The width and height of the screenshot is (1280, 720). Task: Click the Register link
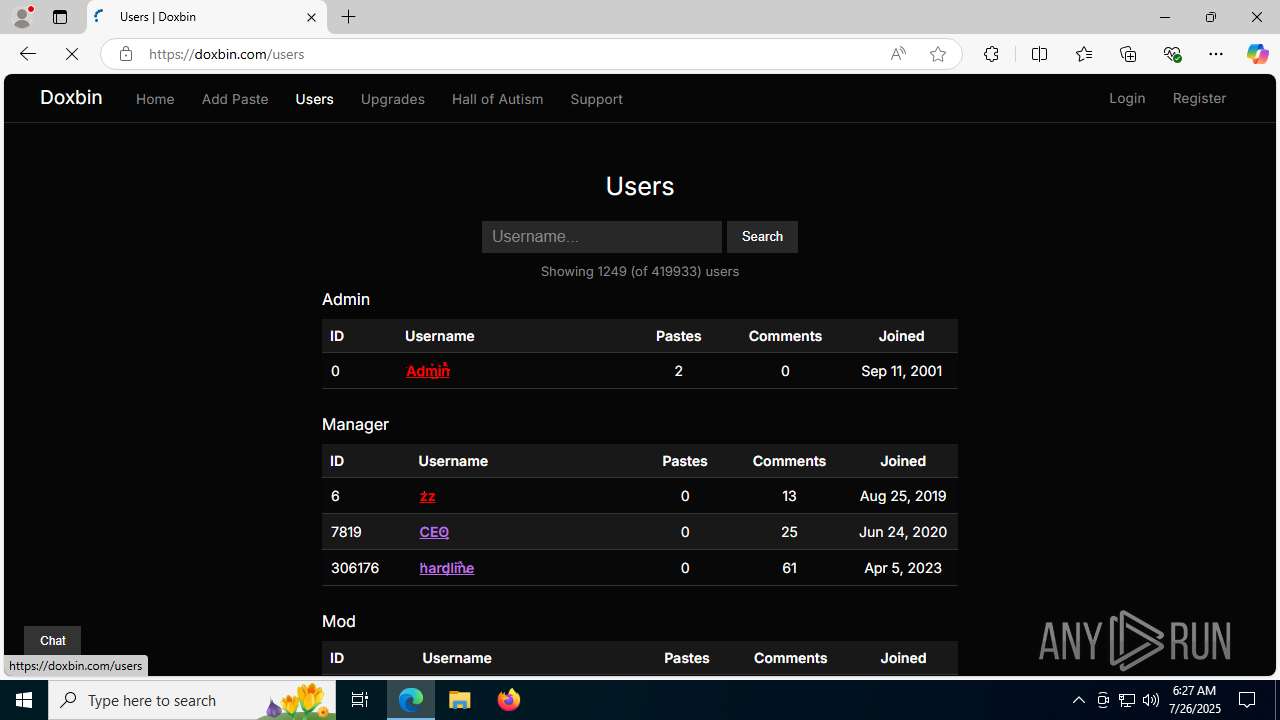tap(1199, 98)
